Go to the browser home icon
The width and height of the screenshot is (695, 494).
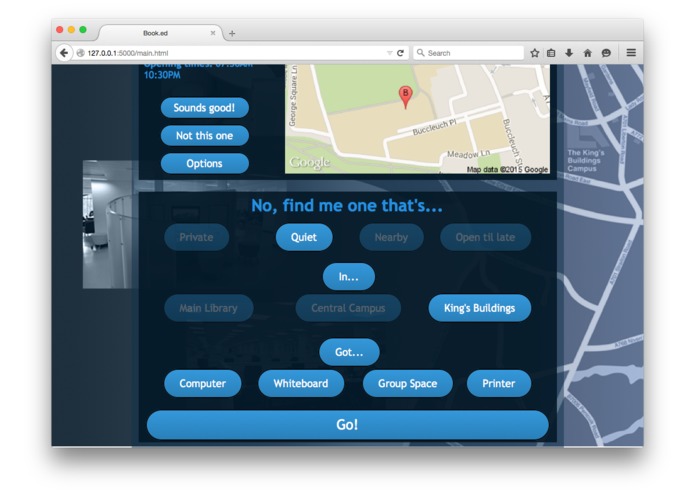point(588,53)
